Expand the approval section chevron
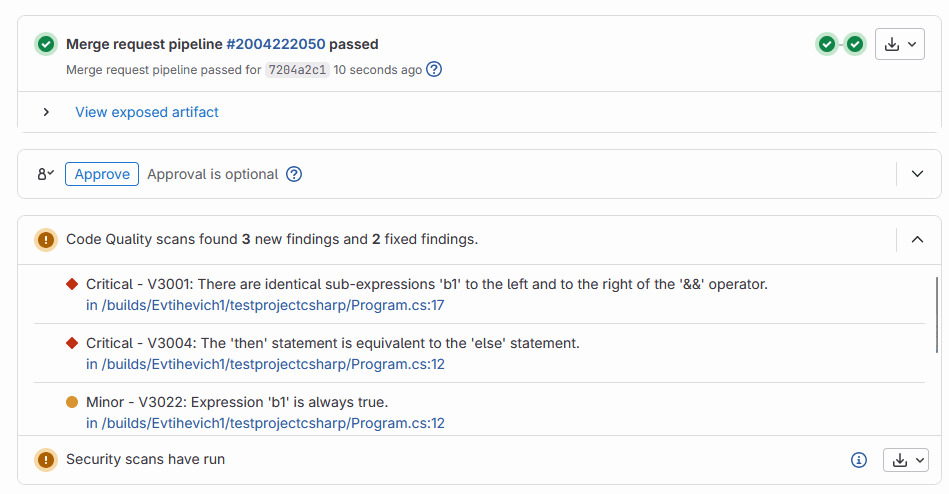The height and width of the screenshot is (494, 949). click(918, 174)
